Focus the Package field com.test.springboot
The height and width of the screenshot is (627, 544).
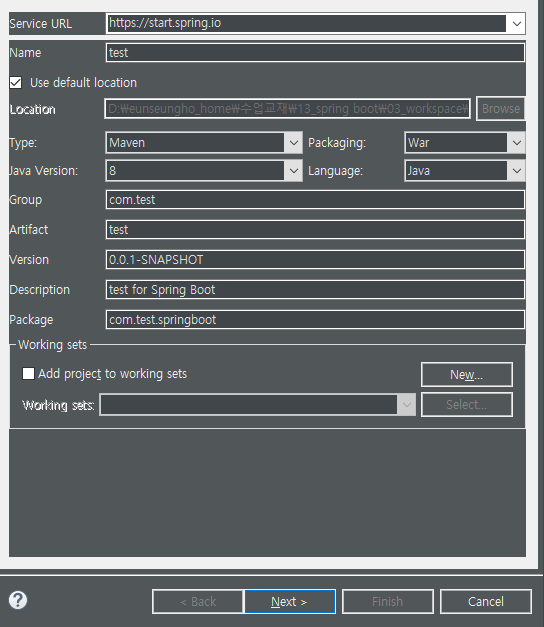[x=315, y=319]
